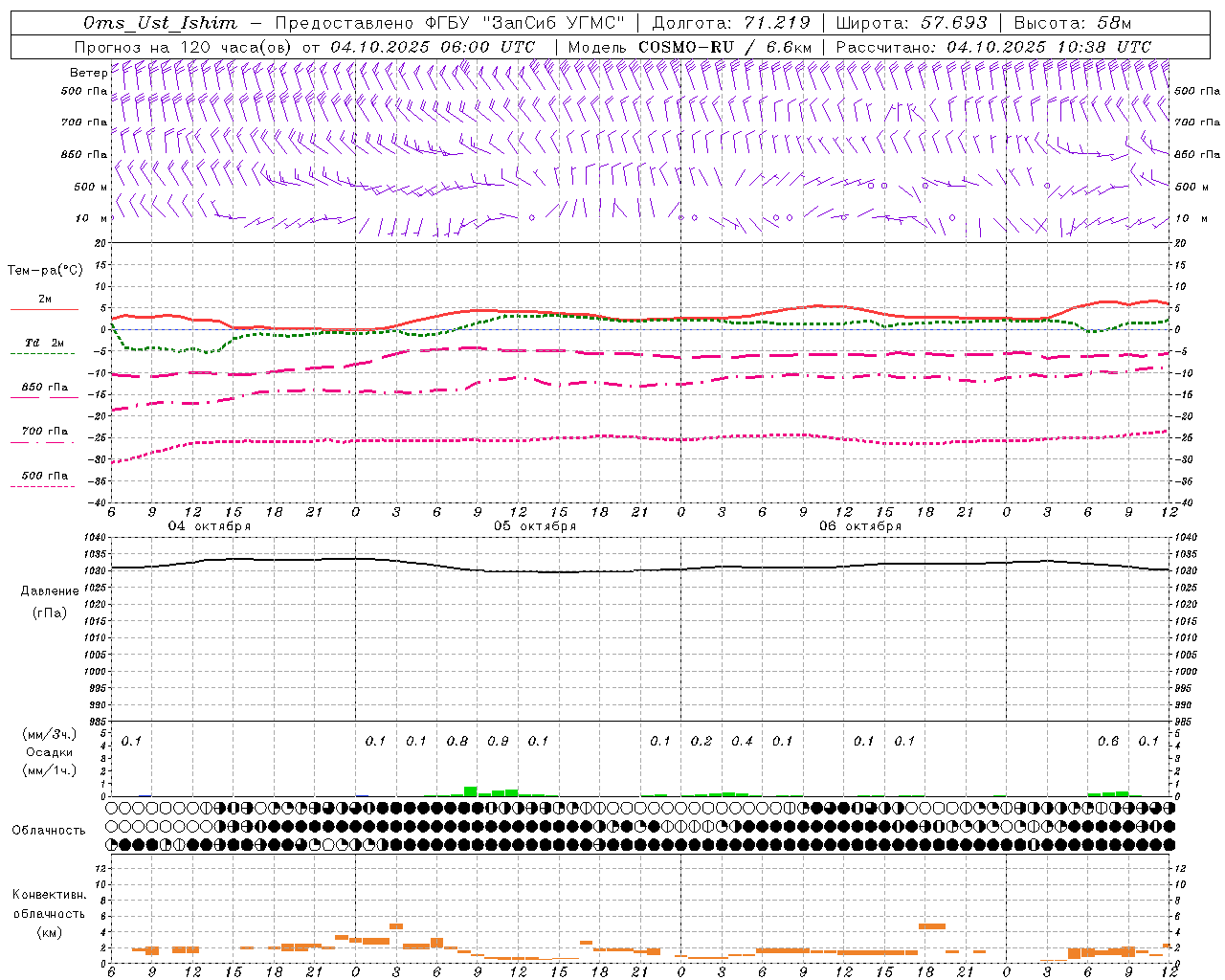This screenshot has width=1225, height=980.
Task: Click the red 2м temperature legend line
Action: pyautogui.click(x=44, y=309)
